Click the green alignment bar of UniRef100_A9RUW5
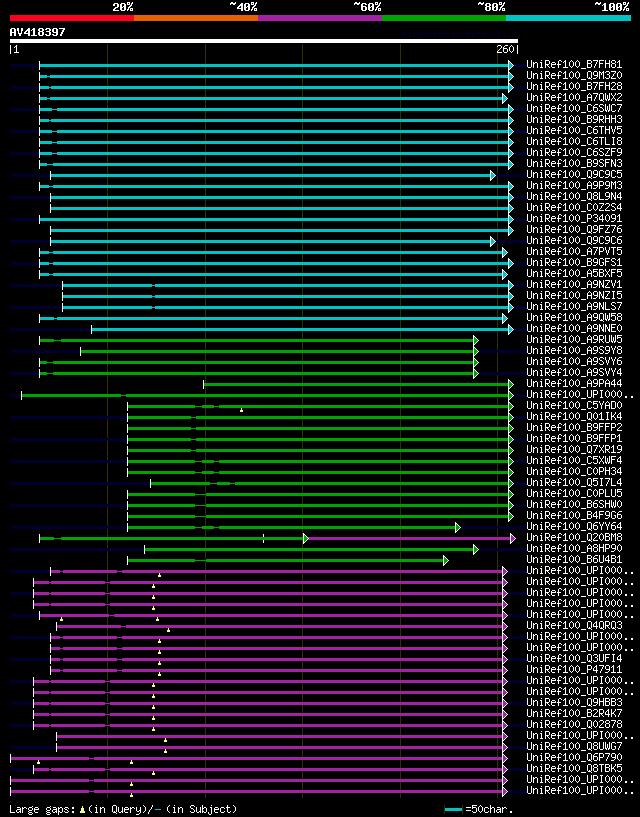 tap(259, 340)
